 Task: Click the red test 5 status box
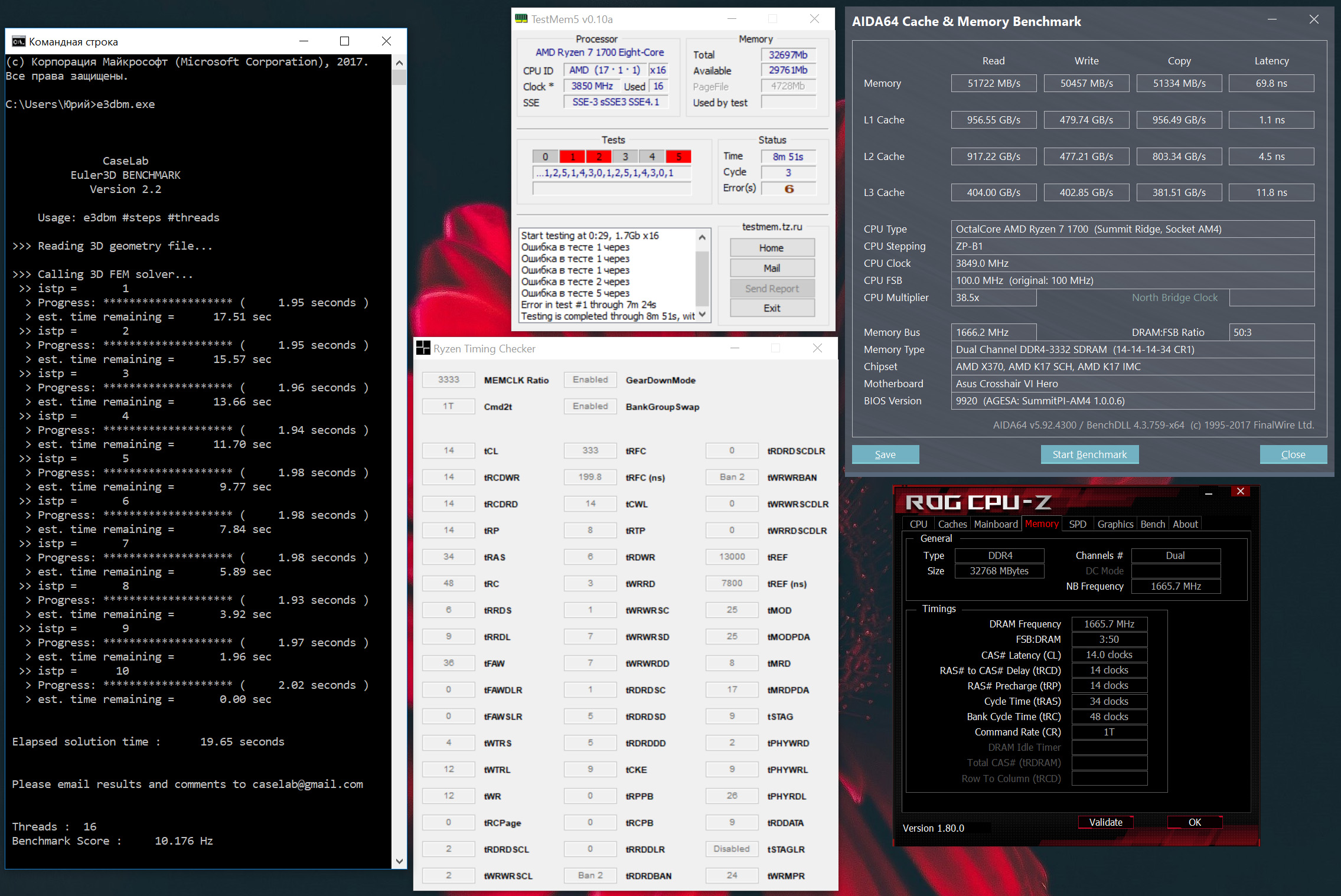[x=678, y=156]
